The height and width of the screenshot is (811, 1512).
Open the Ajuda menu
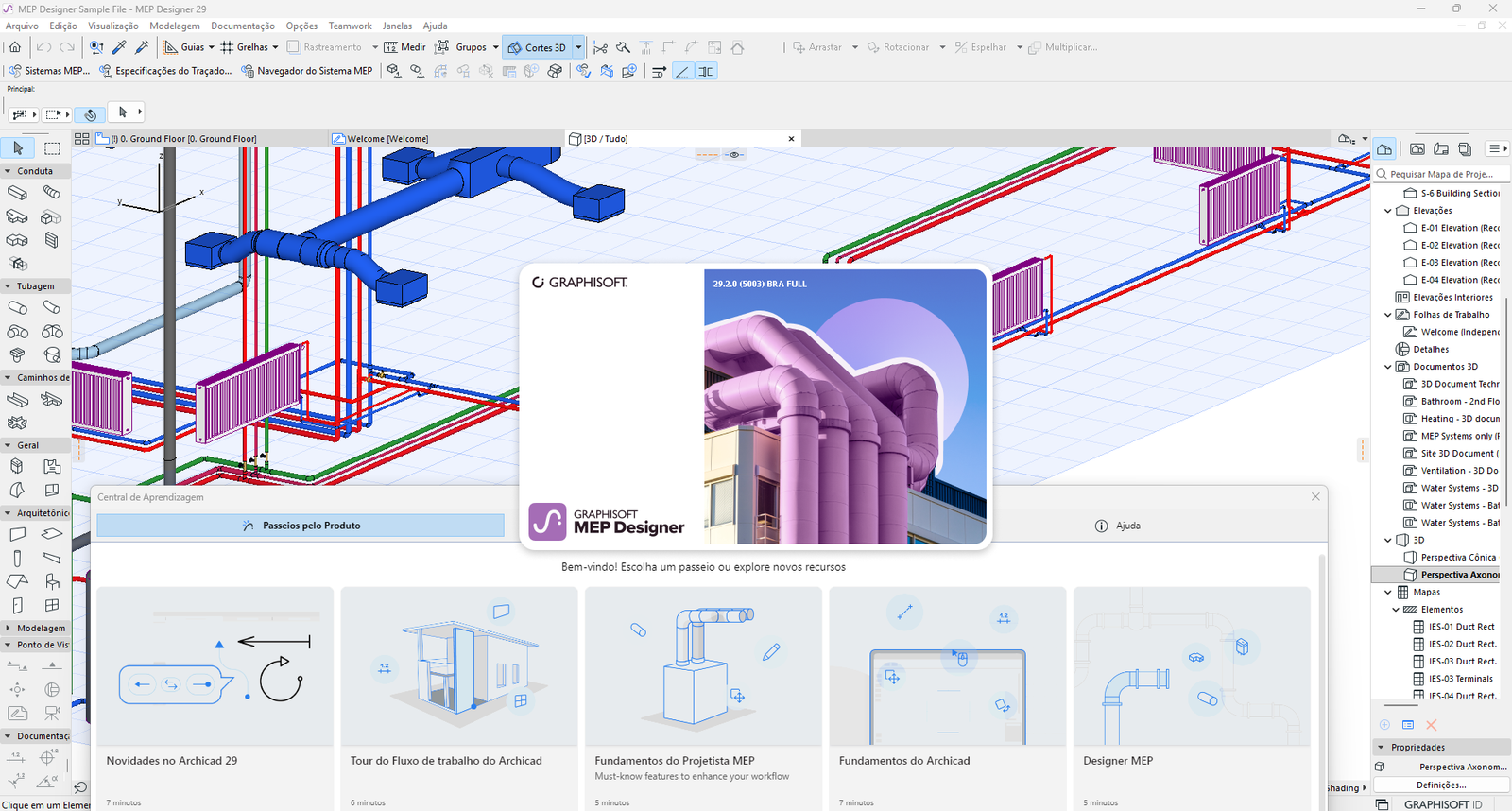(435, 26)
